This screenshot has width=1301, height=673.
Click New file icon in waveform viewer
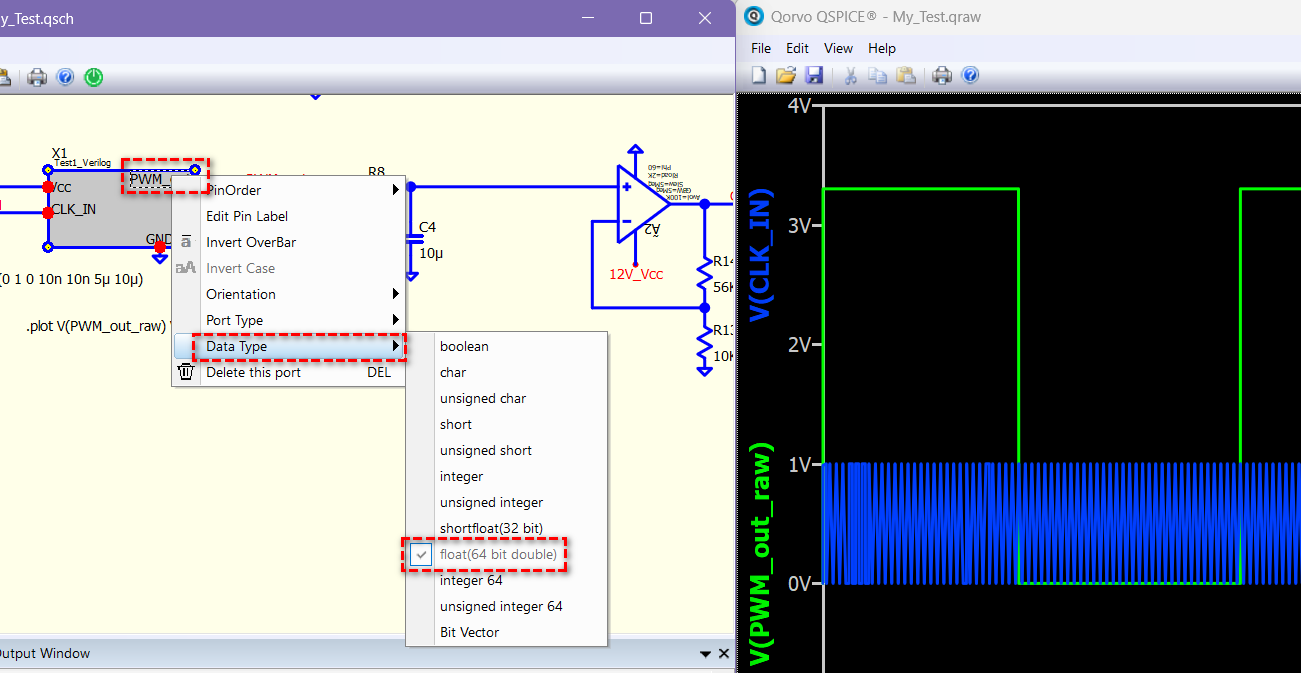click(x=759, y=75)
